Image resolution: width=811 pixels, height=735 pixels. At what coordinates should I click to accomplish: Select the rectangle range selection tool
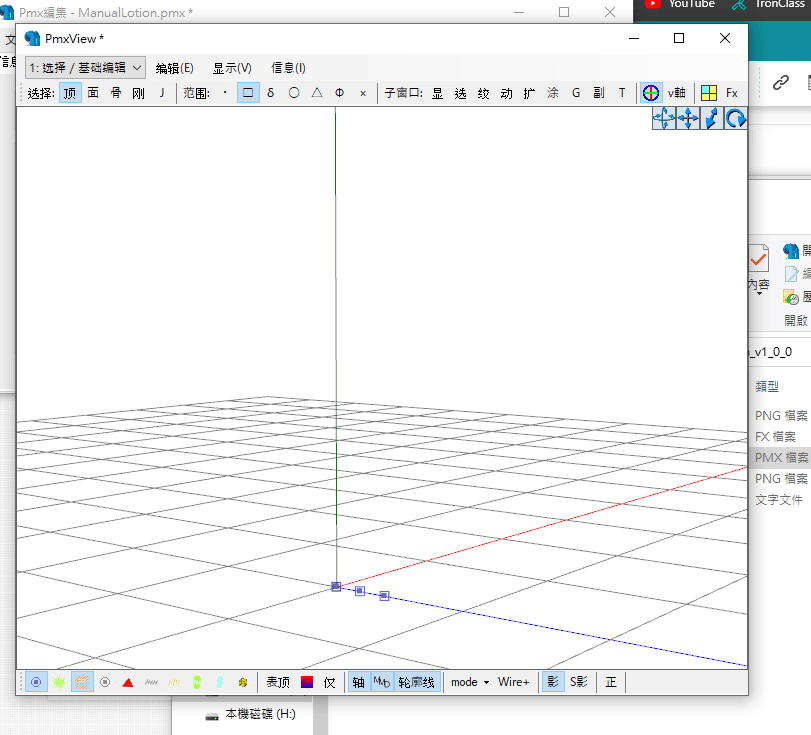(x=248, y=93)
